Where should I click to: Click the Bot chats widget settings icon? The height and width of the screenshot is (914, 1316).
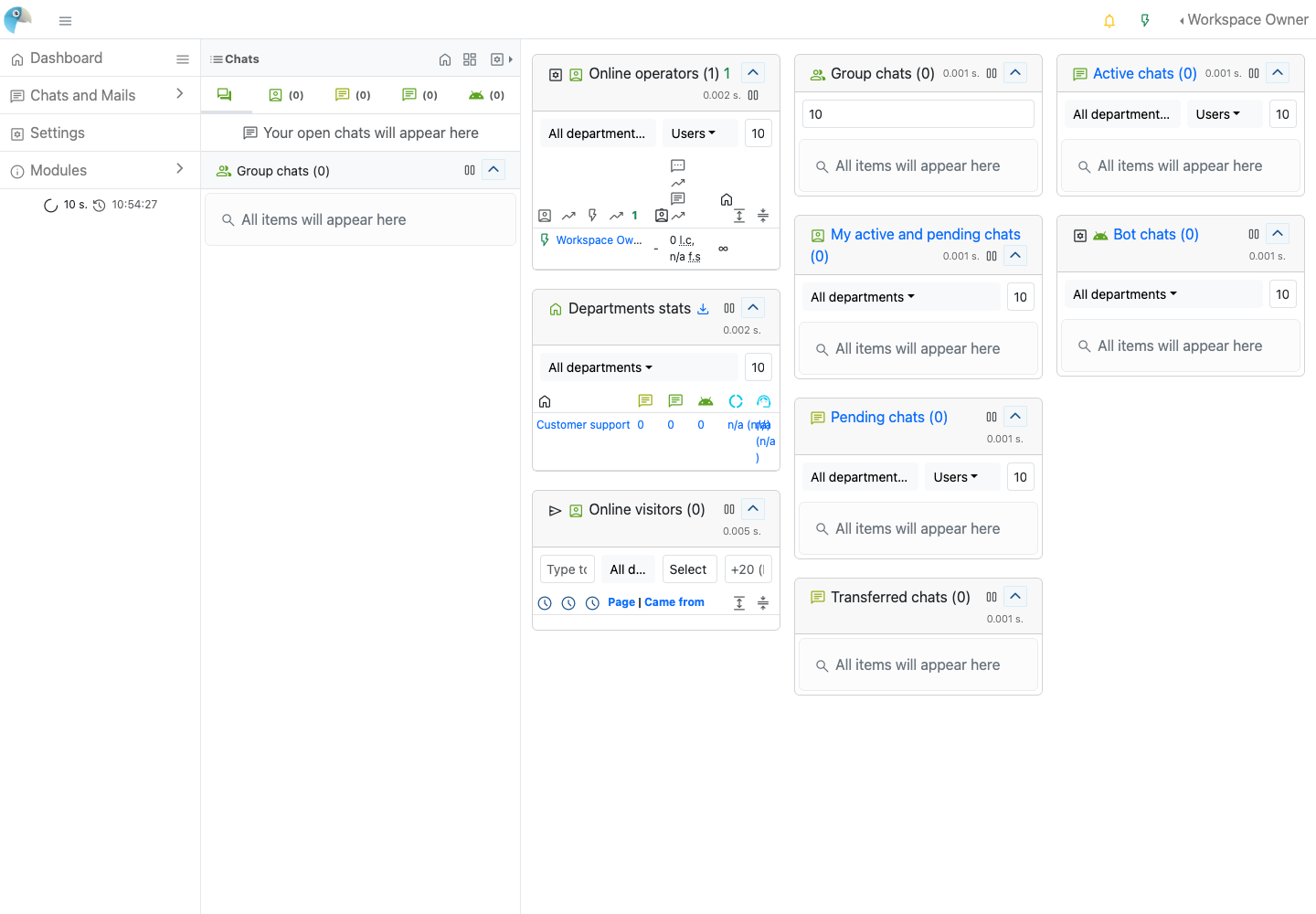(1079, 236)
